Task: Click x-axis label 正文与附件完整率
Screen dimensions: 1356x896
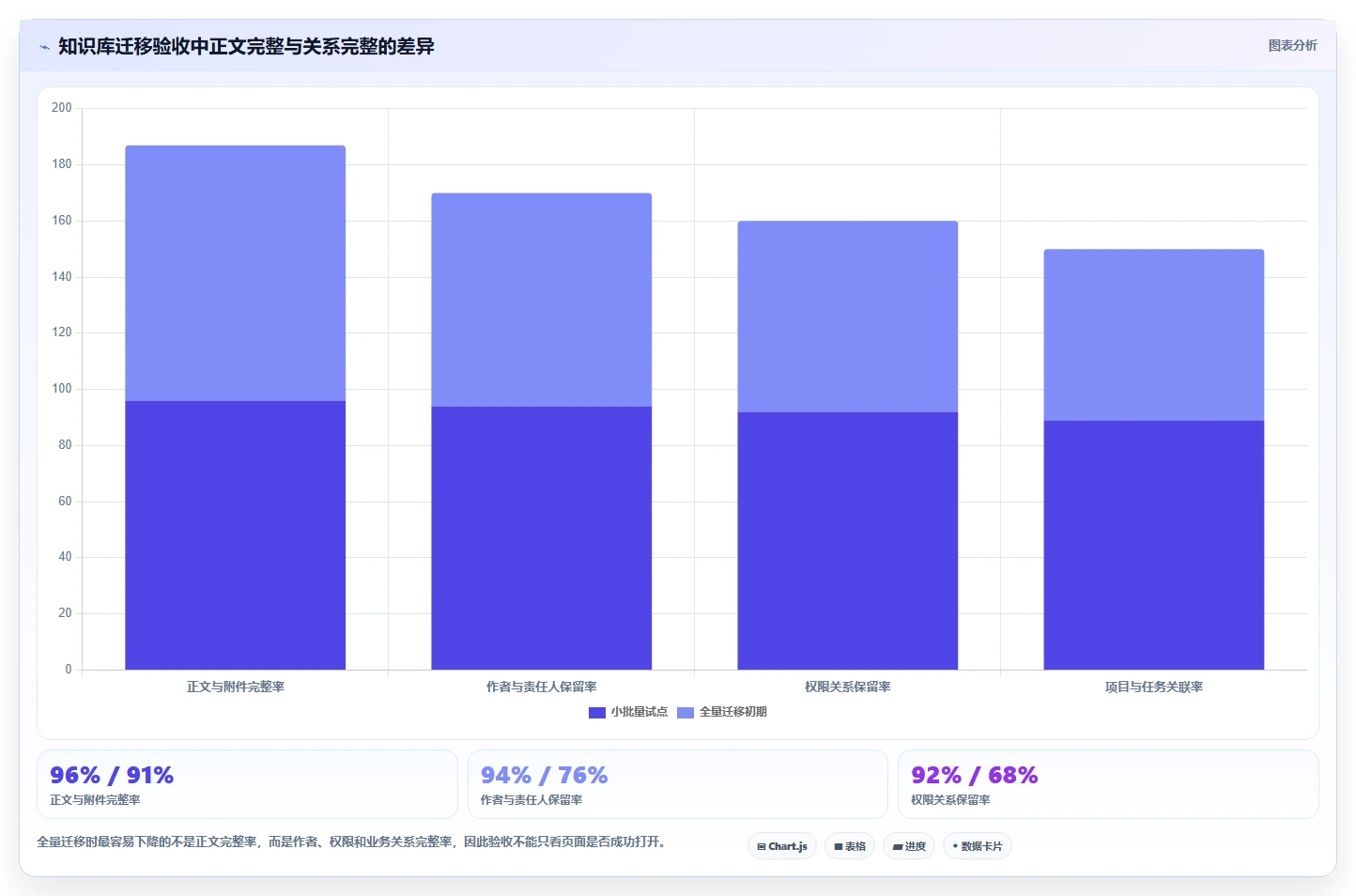Action: (x=235, y=687)
